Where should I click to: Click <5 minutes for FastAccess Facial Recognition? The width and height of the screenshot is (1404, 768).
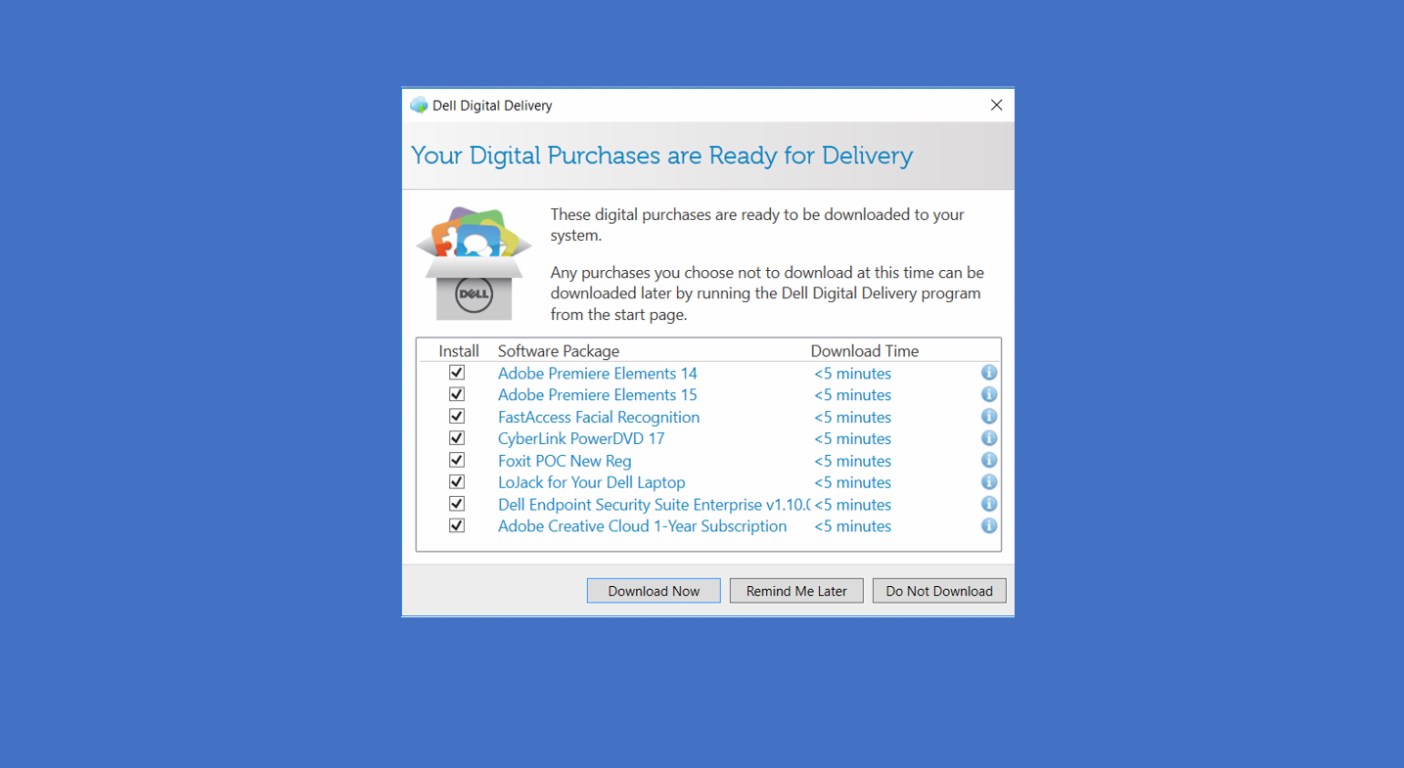coord(853,417)
